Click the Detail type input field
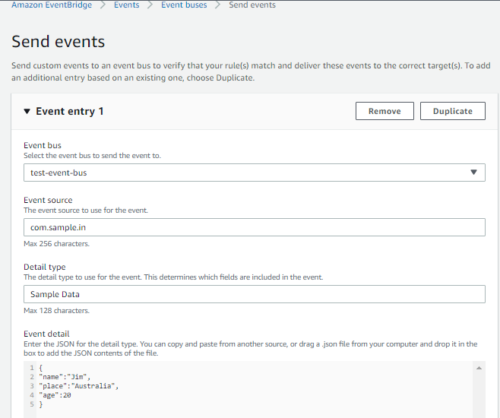 tap(254, 294)
